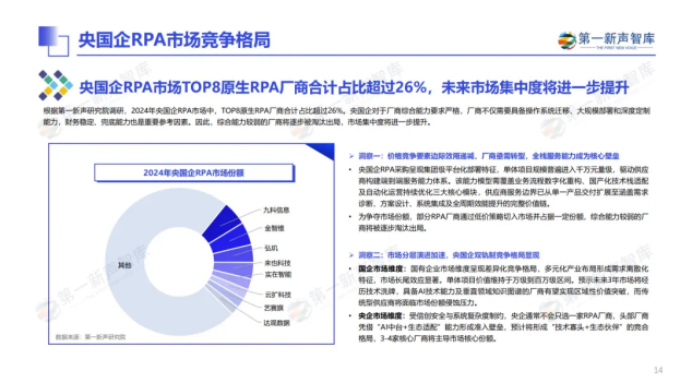Viewport: 692px width, 383px height.
Task: Click the 来也科技 chart label
Action: tap(277, 263)
